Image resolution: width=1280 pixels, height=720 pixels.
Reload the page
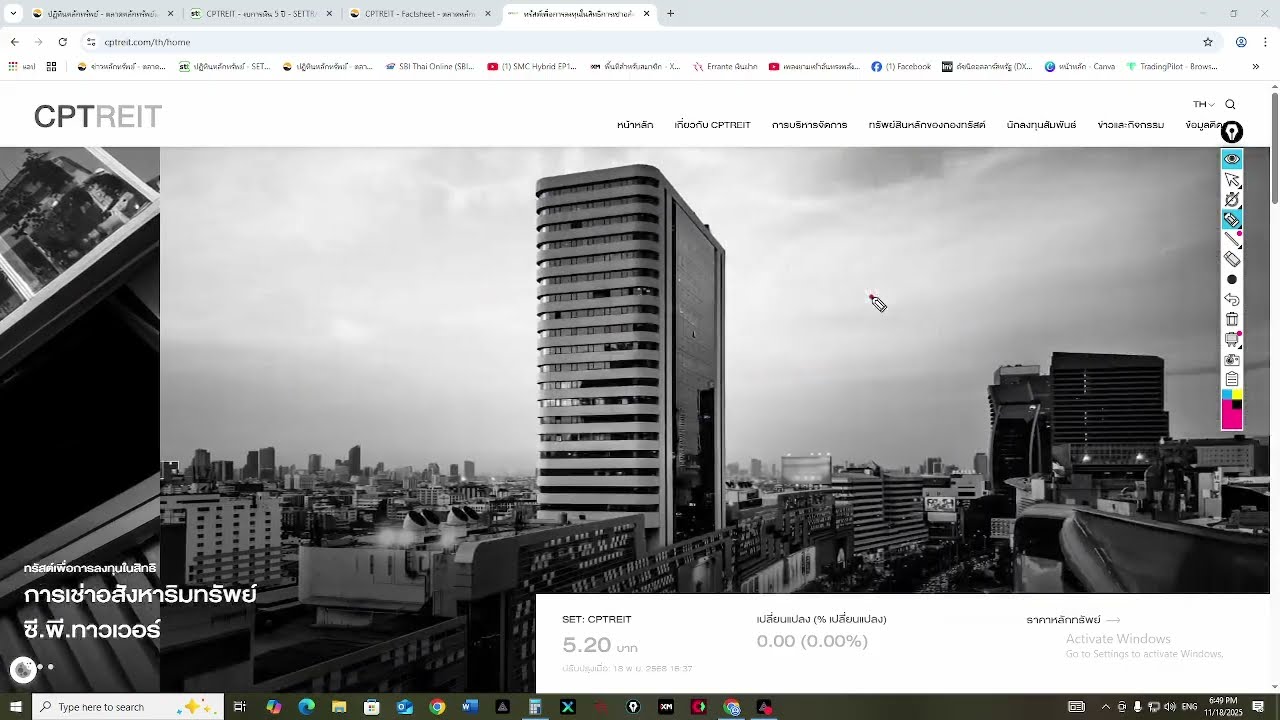point(62,42)
